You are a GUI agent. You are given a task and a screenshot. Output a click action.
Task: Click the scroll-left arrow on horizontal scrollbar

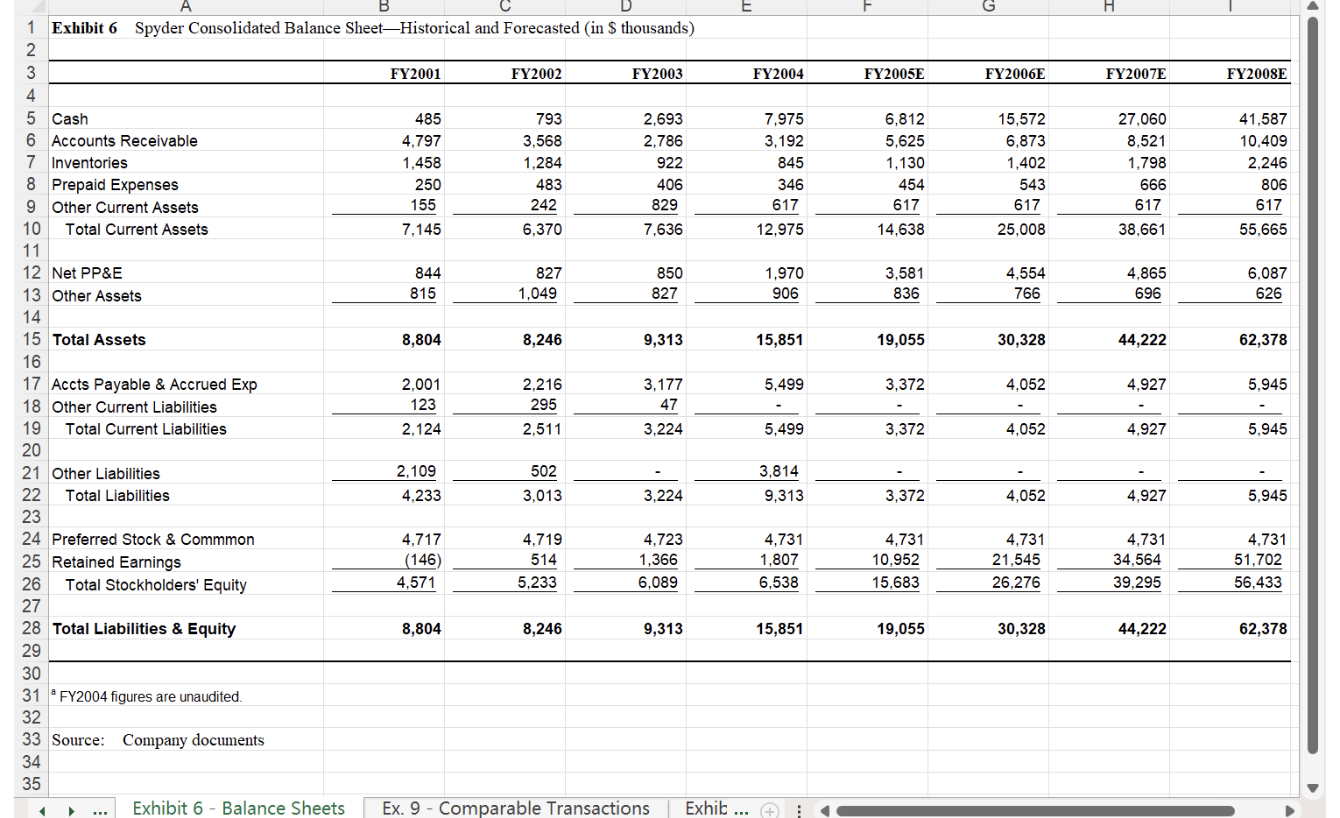pyautogui.click(x=823, y=809)
